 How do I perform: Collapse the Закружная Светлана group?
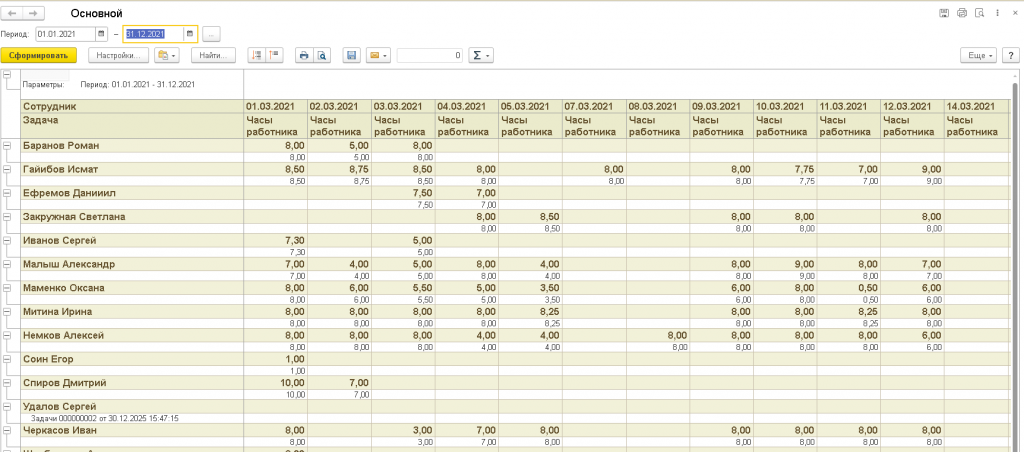coord(7,217)
